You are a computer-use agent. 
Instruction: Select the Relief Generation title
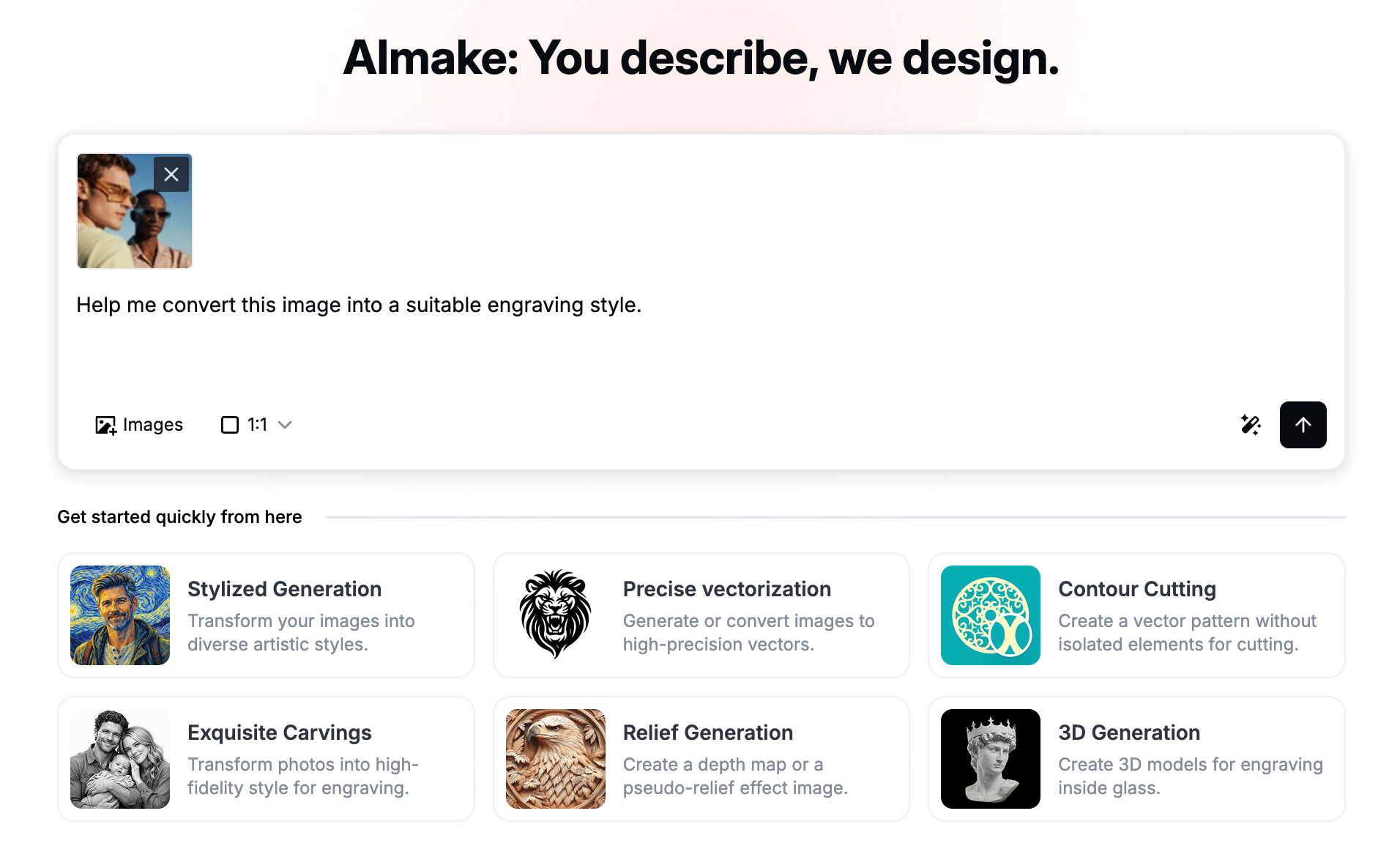[x=707, y=733]
